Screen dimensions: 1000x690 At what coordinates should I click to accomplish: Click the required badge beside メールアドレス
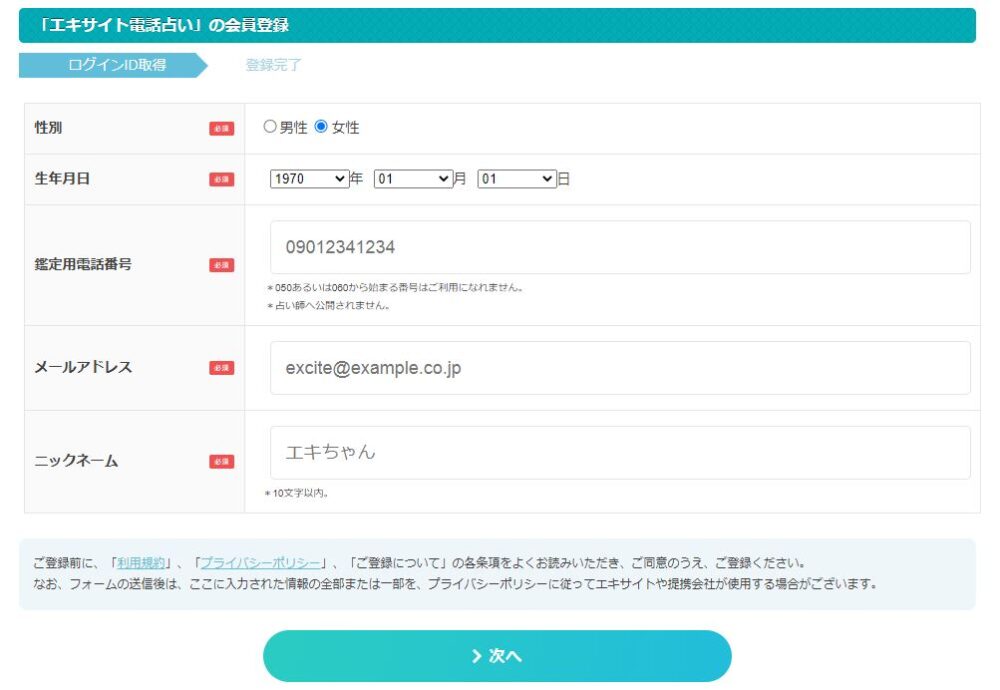221,368
